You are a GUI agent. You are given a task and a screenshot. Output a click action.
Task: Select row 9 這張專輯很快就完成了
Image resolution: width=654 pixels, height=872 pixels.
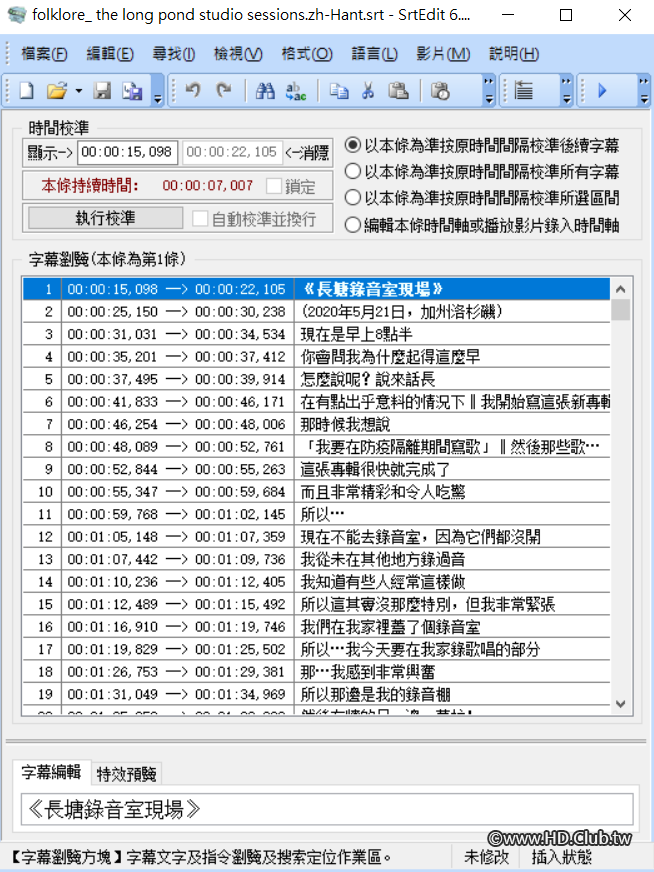tap(316, 469)
